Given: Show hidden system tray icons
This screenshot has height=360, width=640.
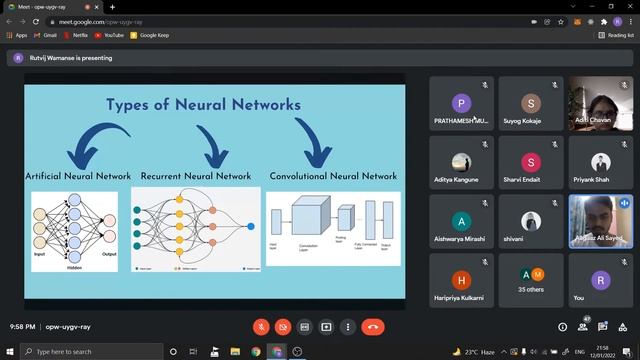Looking at the screenshot, I should pyautogui.click(x=504, y=352).
